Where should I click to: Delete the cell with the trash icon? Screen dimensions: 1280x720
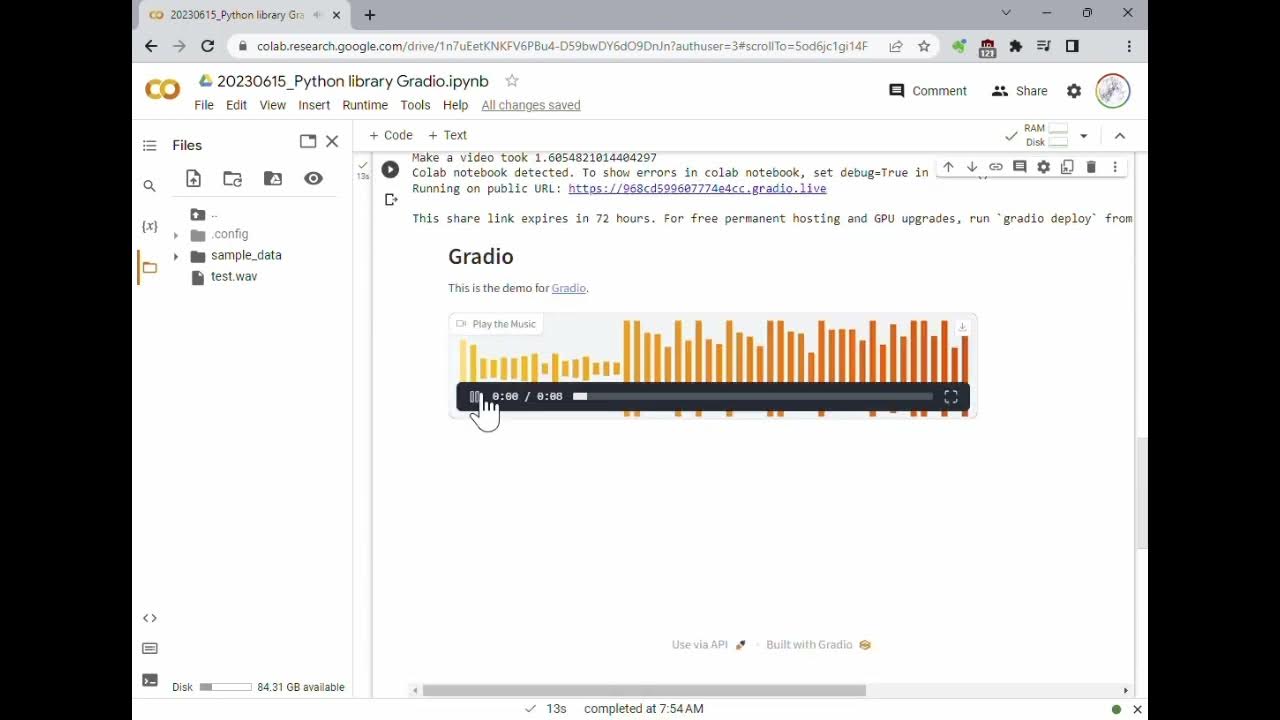pyautogui.click(x=1091, y=167)
